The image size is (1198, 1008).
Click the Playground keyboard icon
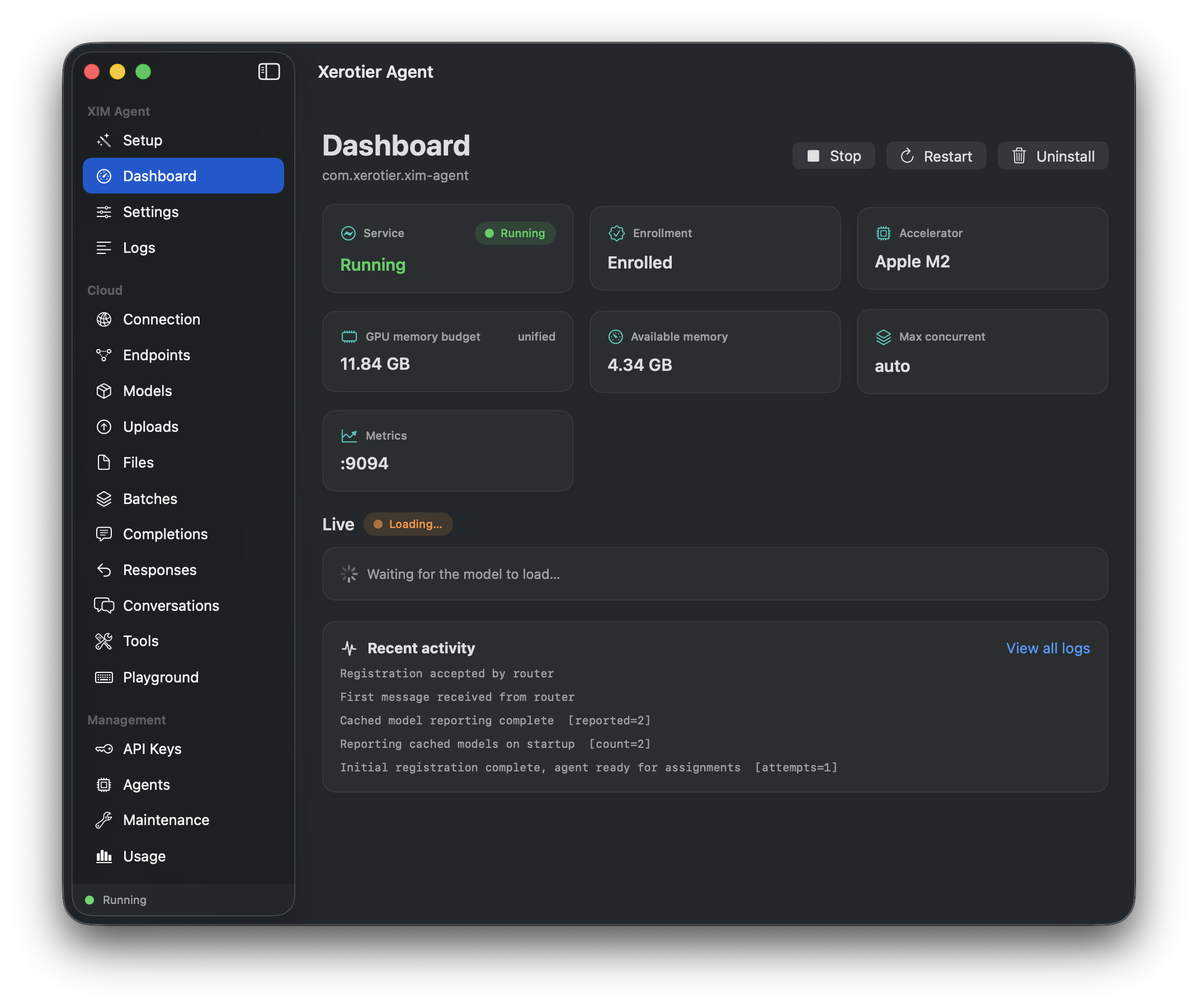coord(103,677)
